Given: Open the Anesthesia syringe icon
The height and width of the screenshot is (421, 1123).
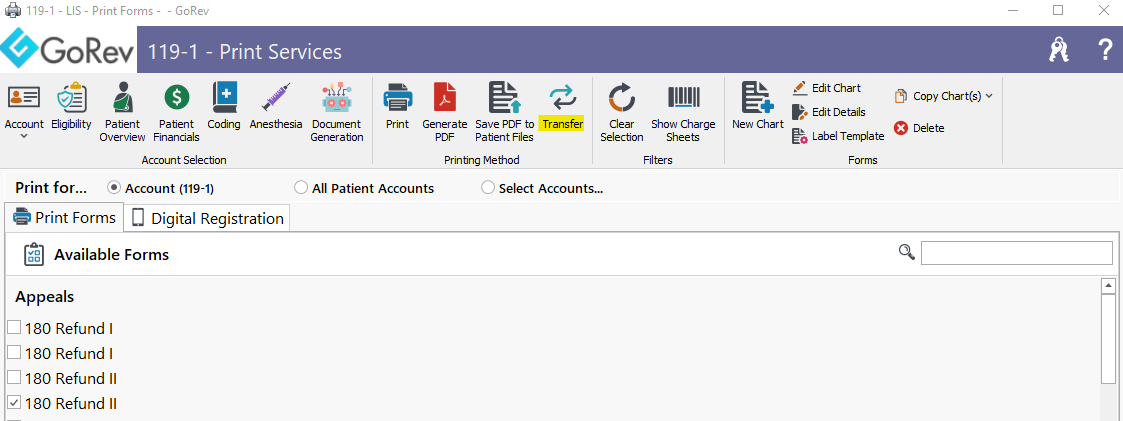Looking at the screenshot, I should pos(276,97).
